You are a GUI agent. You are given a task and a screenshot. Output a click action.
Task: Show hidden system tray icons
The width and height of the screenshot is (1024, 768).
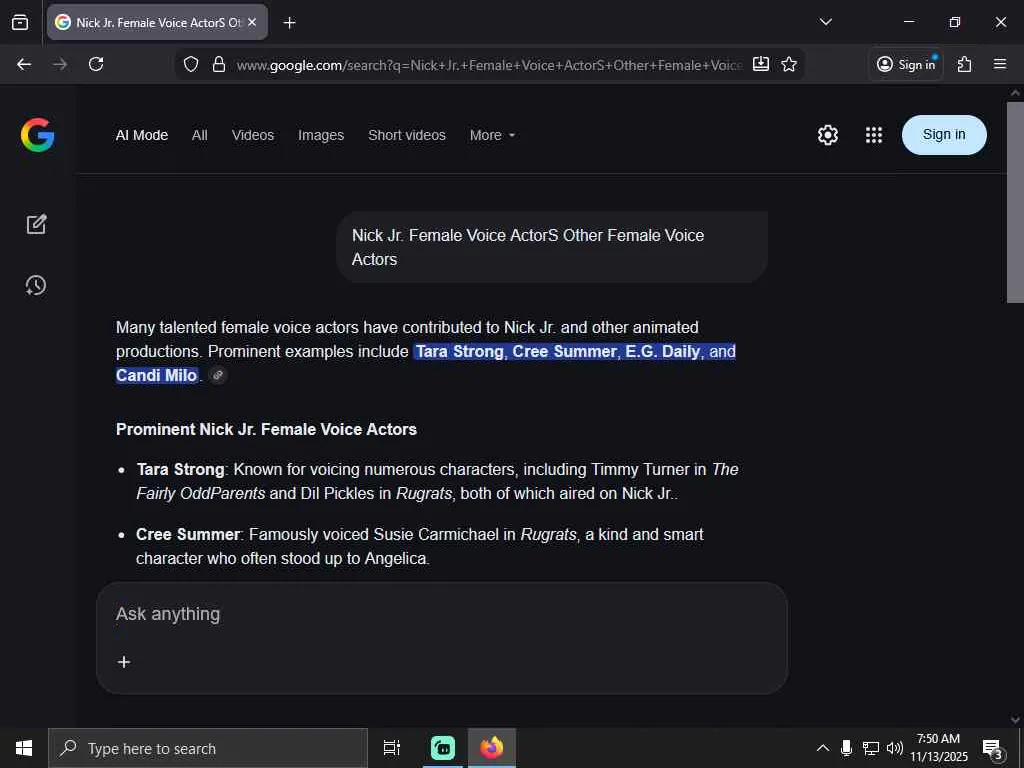click(823, 748)
